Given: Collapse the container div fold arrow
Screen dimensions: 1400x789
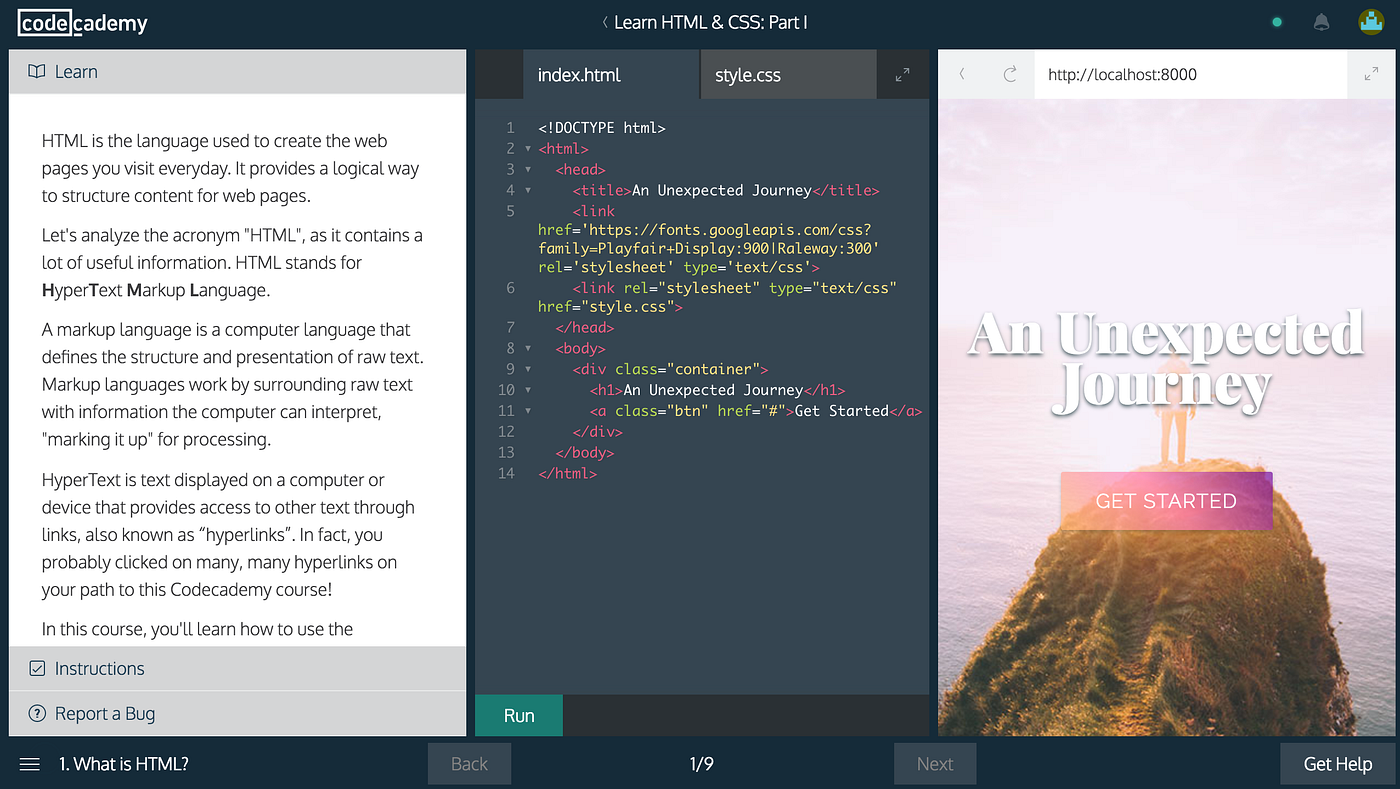Looking at the screenshot, I should point(528,369).
